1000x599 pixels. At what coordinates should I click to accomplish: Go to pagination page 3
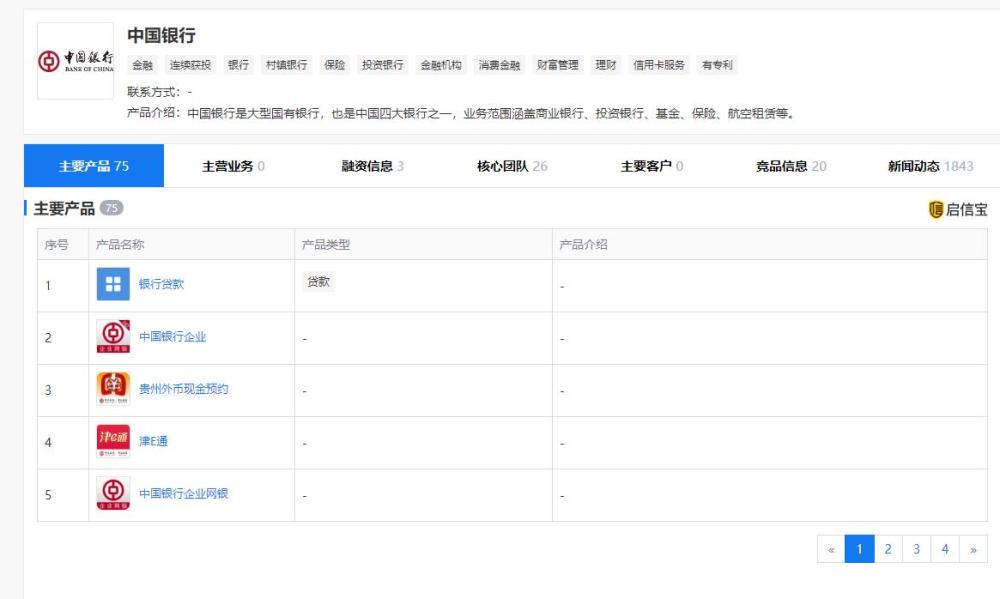click(x=916, y=549)
